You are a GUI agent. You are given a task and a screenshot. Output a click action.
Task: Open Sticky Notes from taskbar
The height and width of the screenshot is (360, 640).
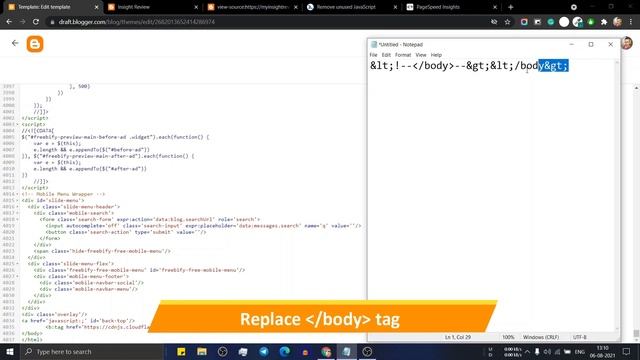[181, 351]
